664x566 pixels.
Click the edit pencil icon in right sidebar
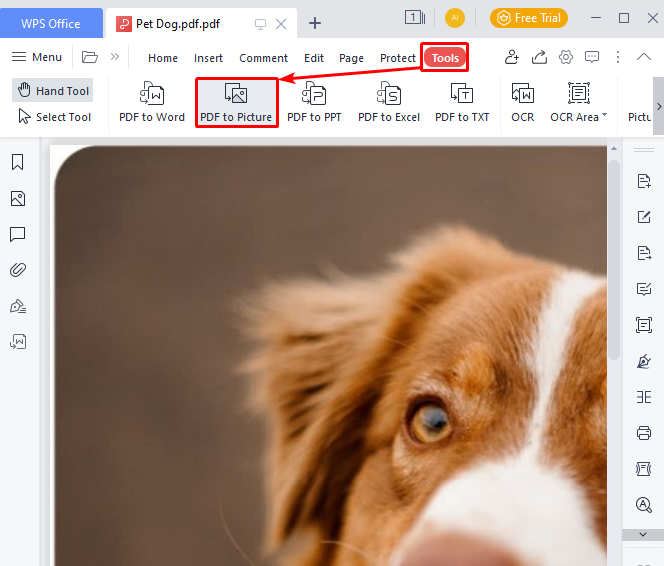point(644,217)
